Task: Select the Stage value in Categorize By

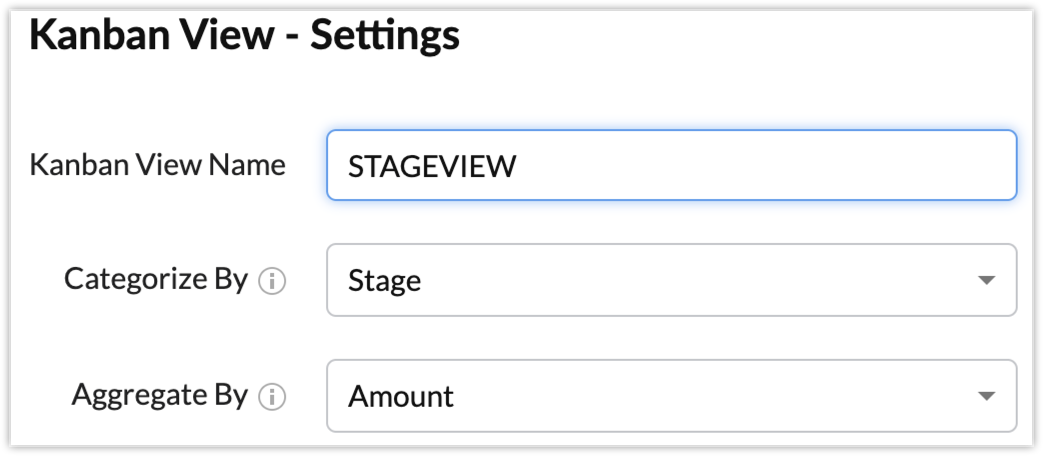Action: click(x=384, y=281)
